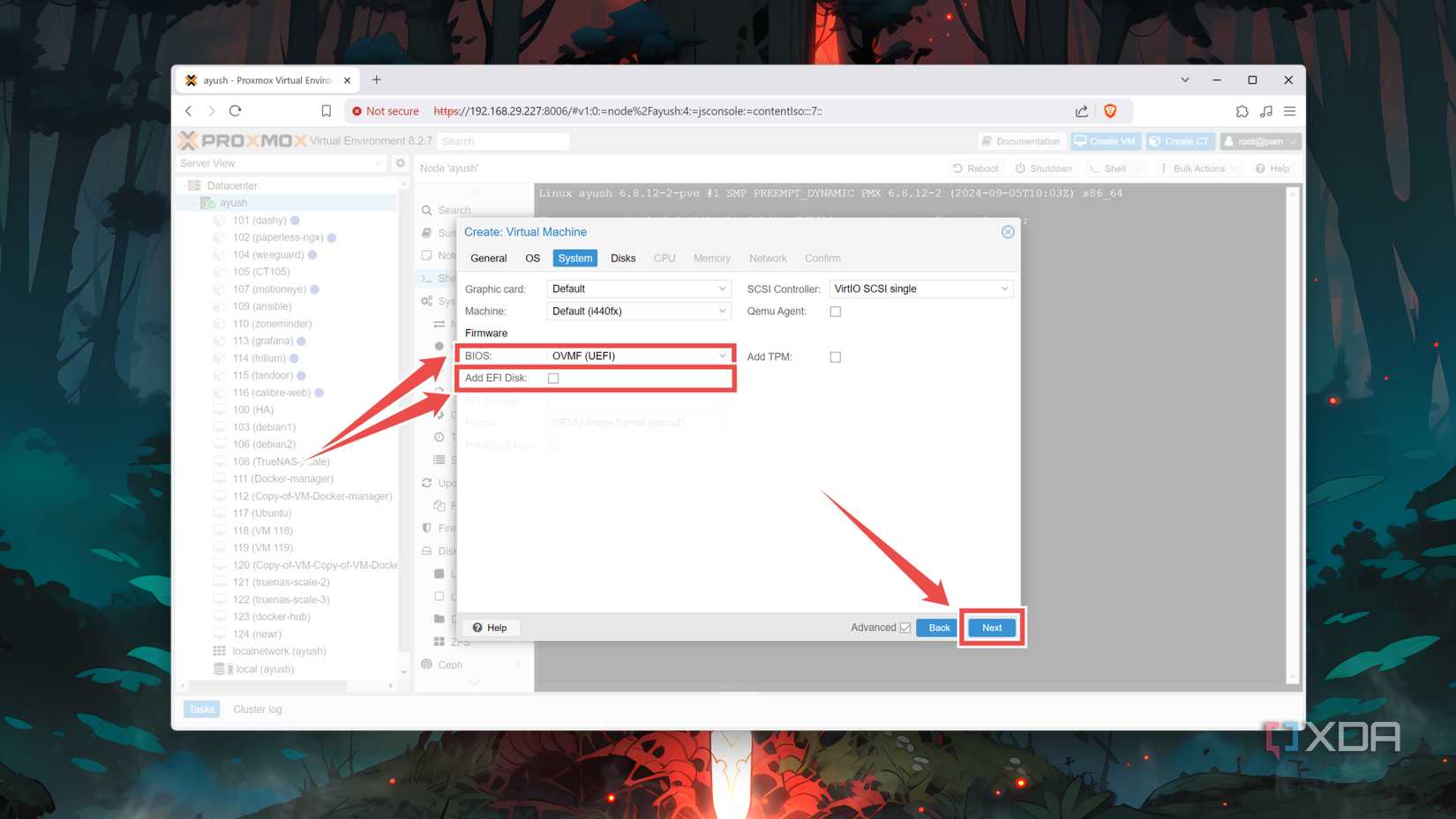Enable the Qemu Agent checkbox
Image resolution: width=1456 pixels, height=819 pixels.
(836, 312)
